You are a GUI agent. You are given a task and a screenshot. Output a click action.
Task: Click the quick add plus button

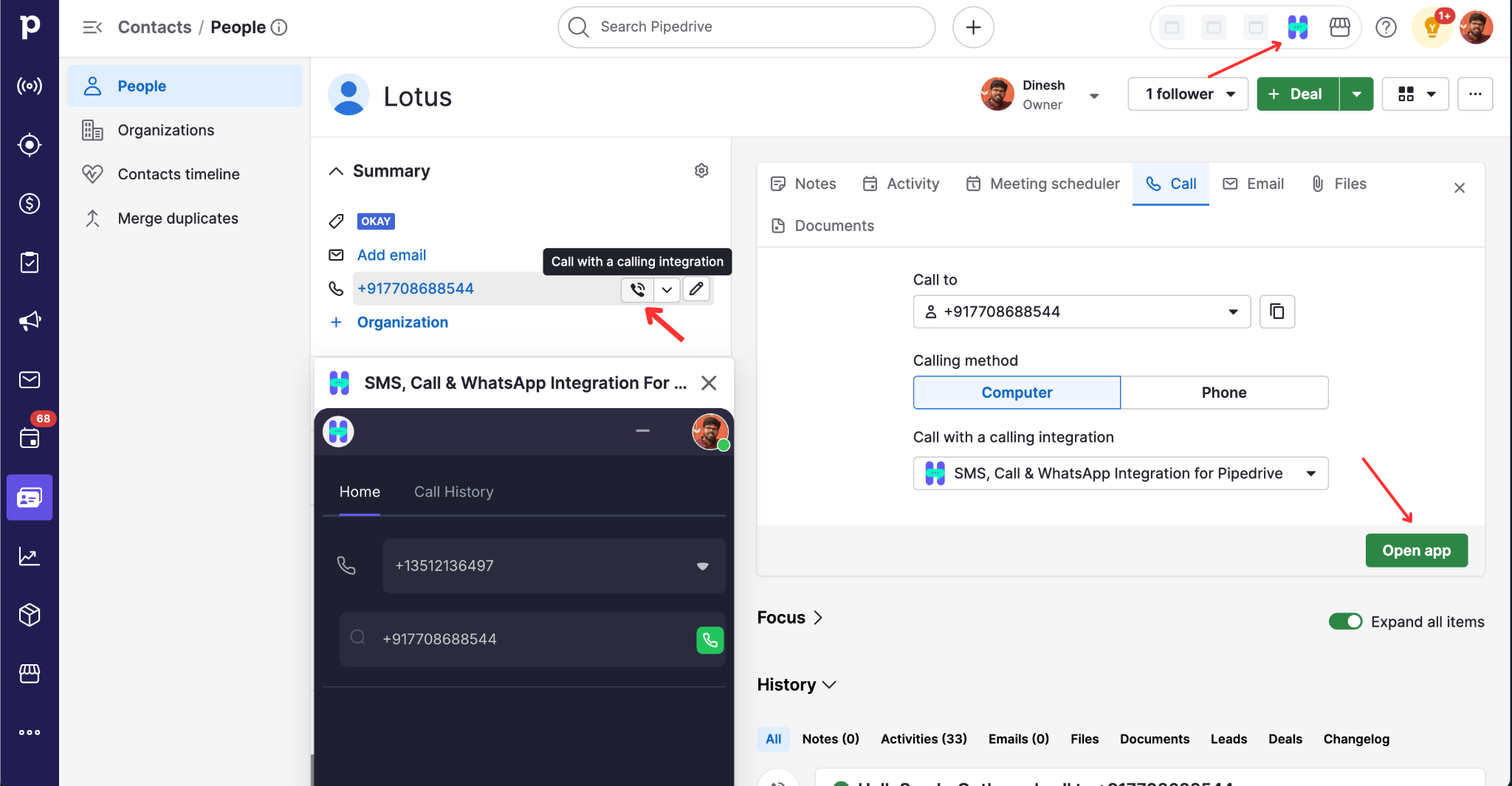click(973, 27)
